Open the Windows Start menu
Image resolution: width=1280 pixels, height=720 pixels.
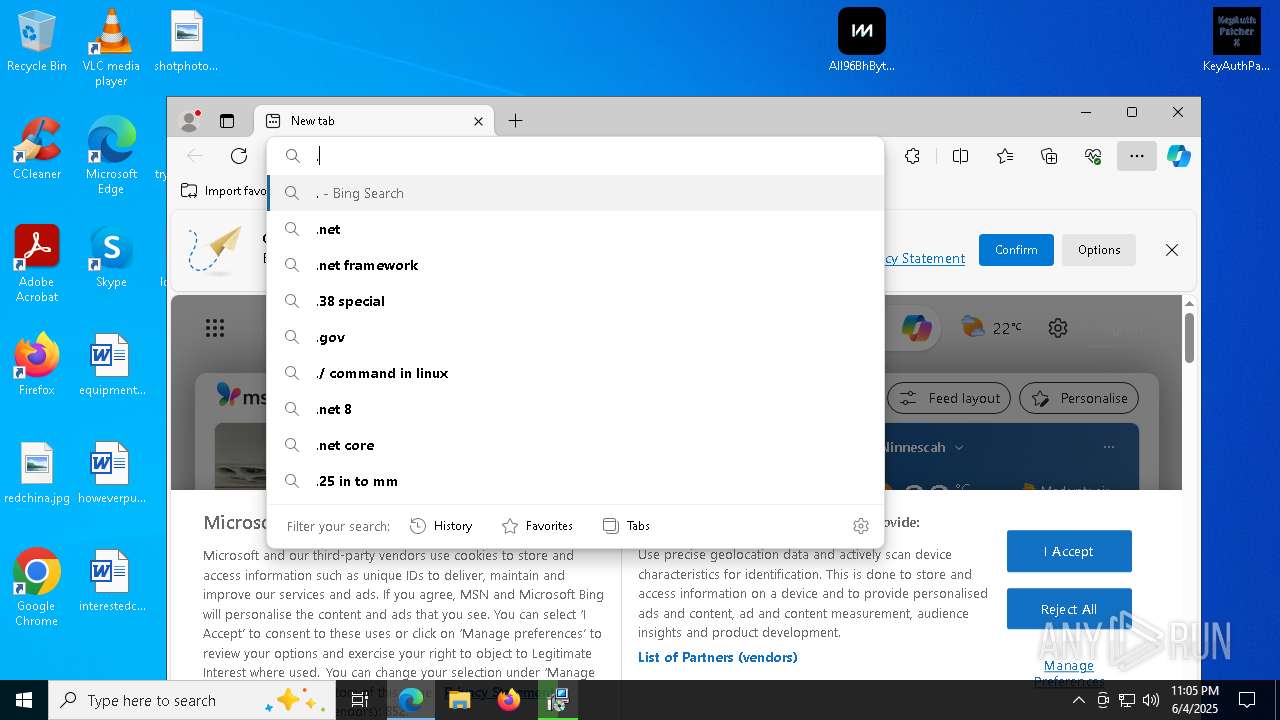[x=24, y=700]
